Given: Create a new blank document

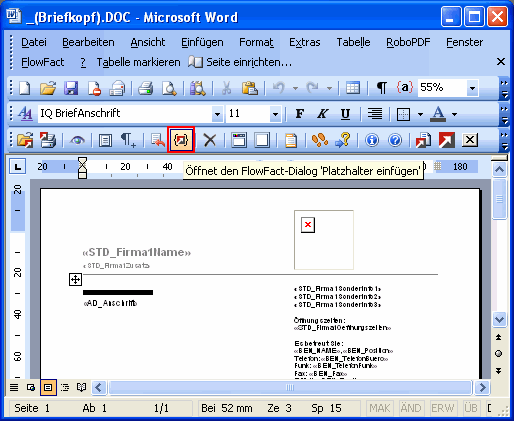Looking at the screenshot, I should click(x=25, y=88).
